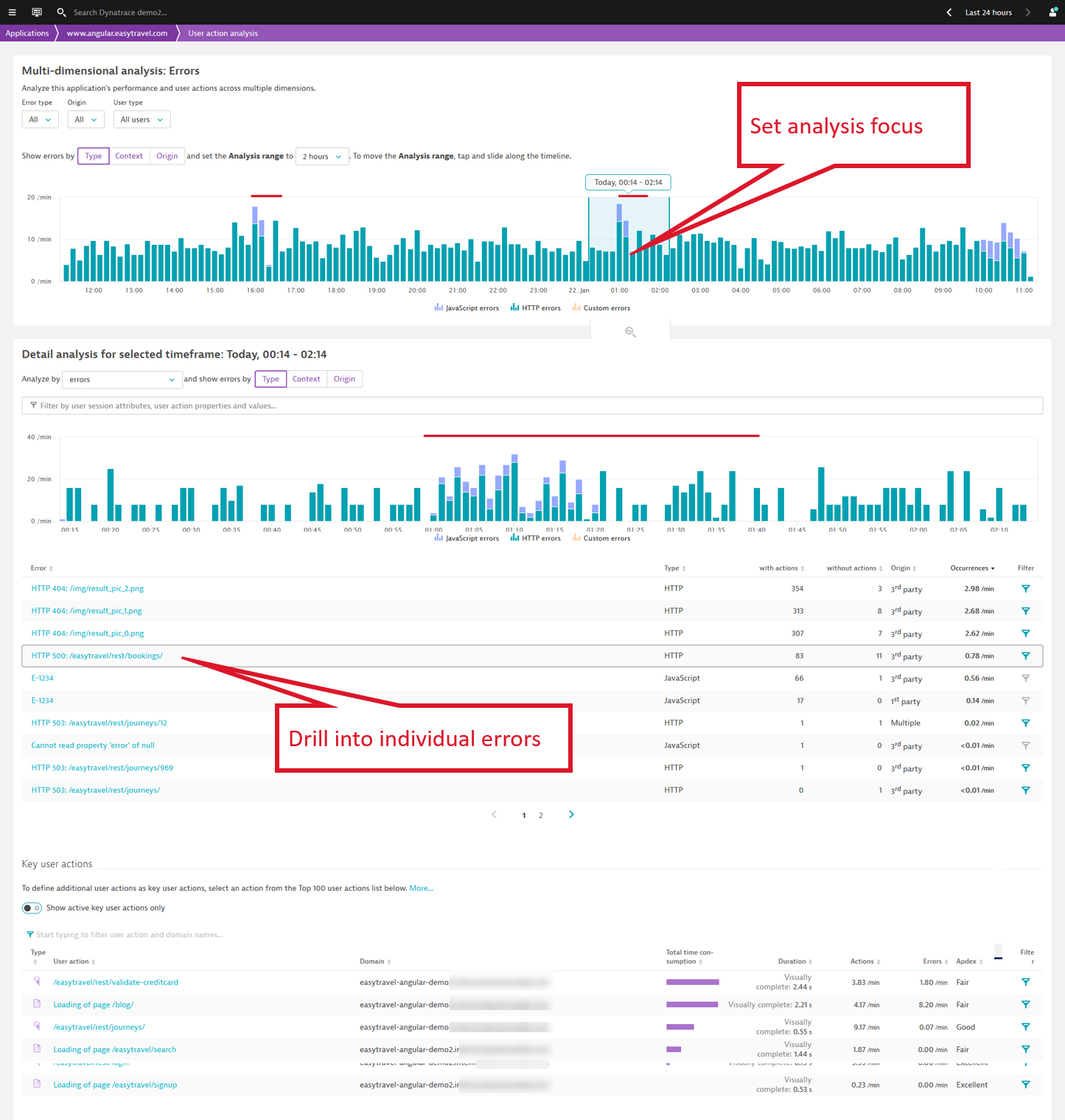1065x1120 pixels.
Task: Select 'Context' in detail analysis show errors by
Action: click(x=306, y=379)
